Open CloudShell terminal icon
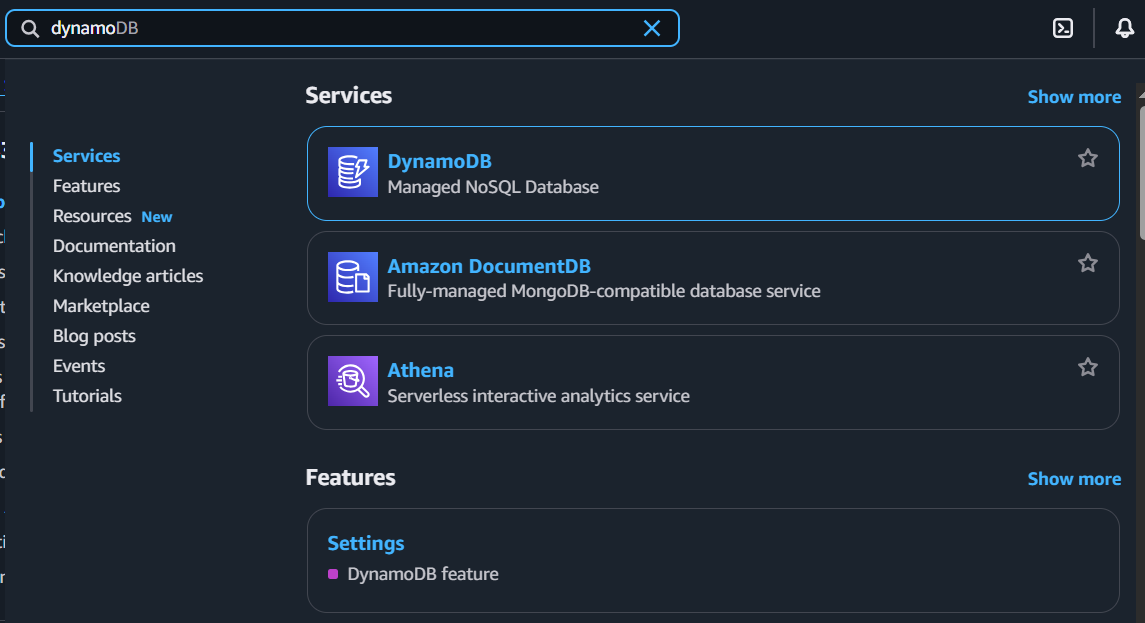 coord(1062,28)
